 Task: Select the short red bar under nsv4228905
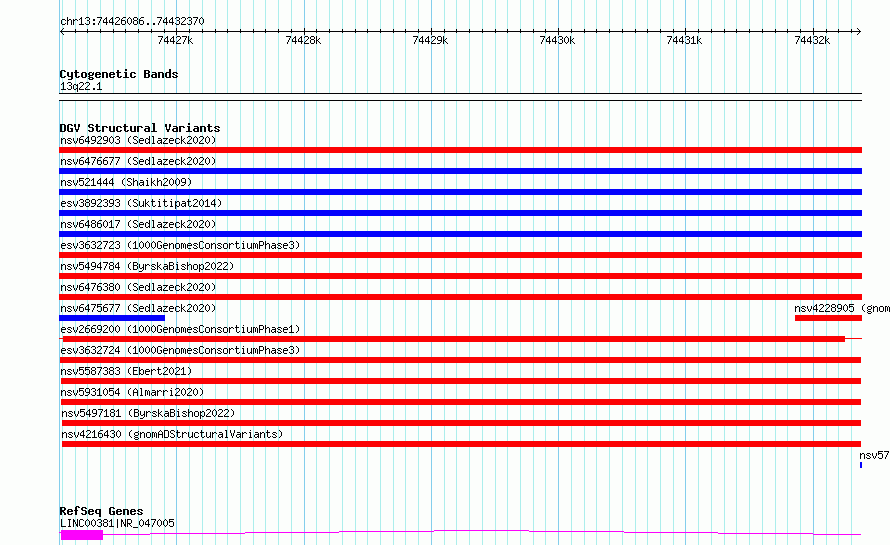coord(828,318)
